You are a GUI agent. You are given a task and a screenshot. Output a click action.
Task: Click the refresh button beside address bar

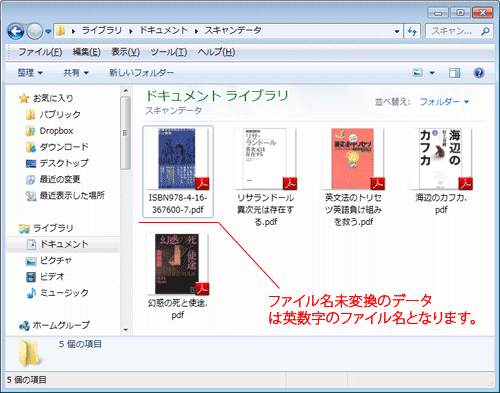coord(412,31)
